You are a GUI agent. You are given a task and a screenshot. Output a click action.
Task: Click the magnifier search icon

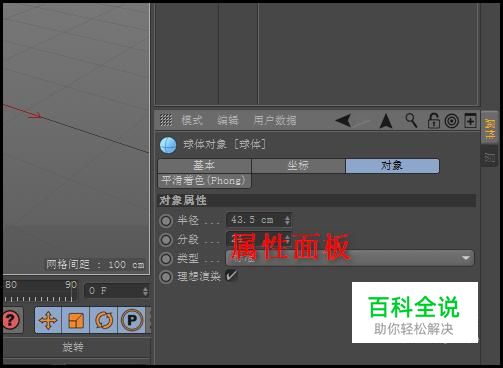pos(411,120)
